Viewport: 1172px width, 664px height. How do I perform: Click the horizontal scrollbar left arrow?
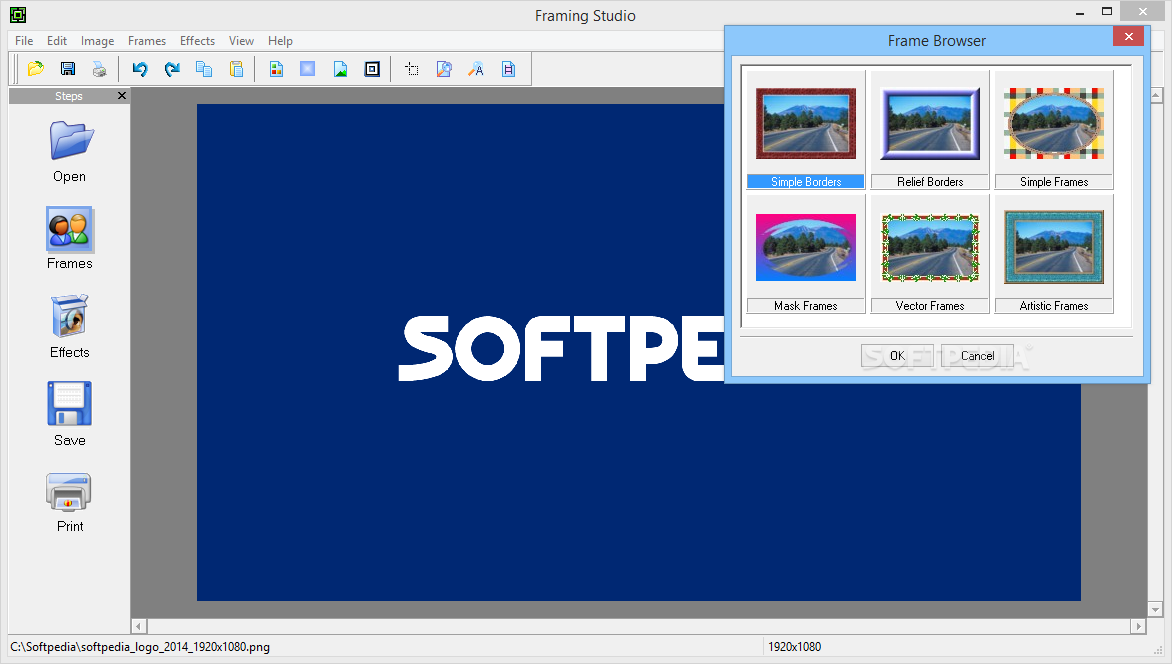138,626
